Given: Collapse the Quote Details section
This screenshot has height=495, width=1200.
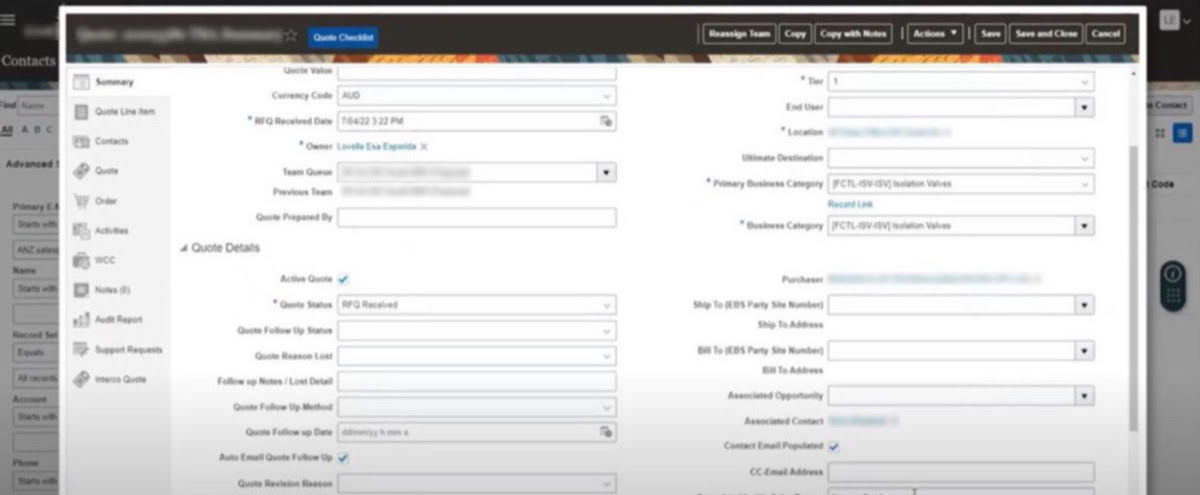Looking at the screenshot, I should (183, 248).
